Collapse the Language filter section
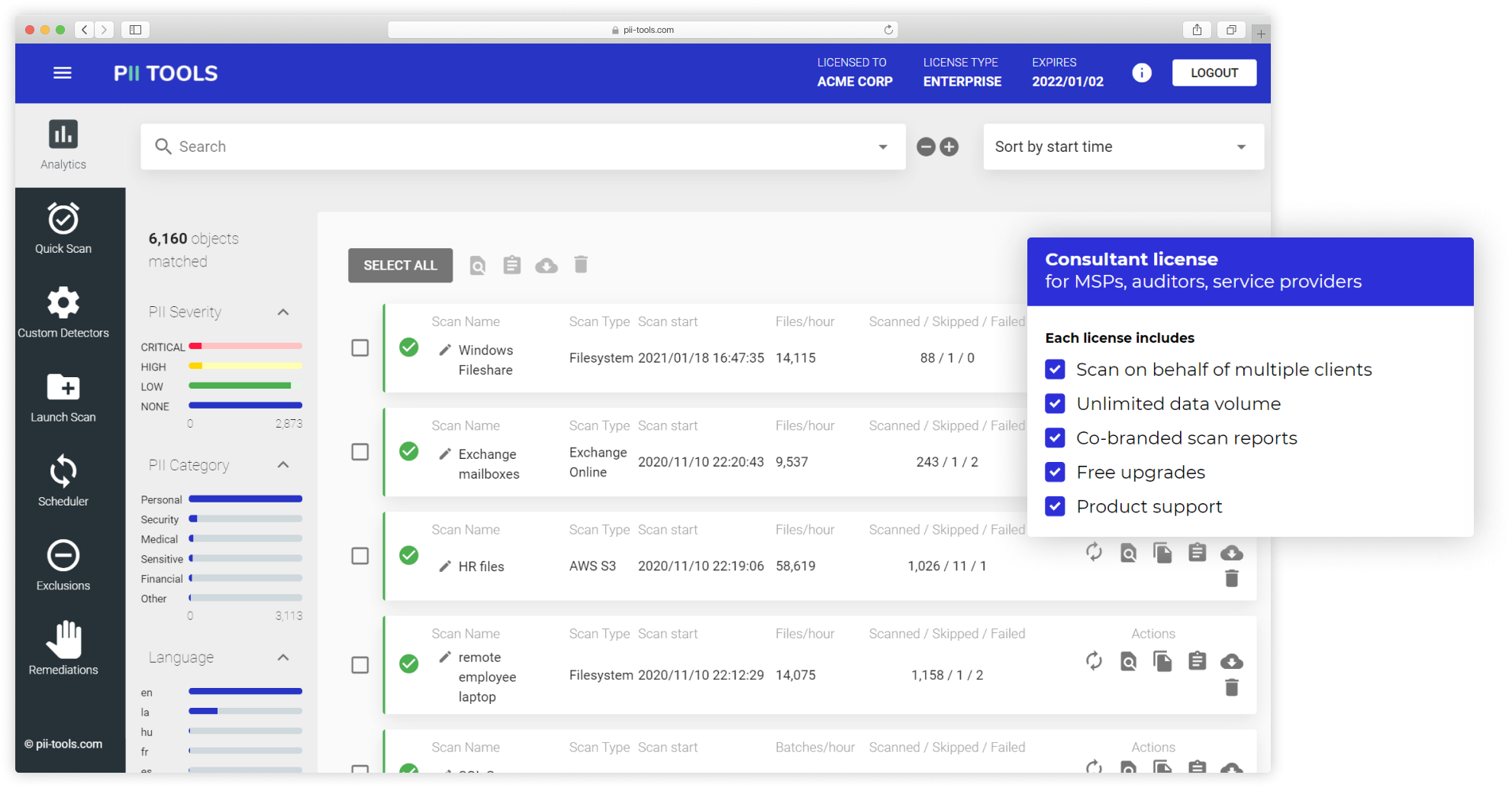 [x=283, y=657]
